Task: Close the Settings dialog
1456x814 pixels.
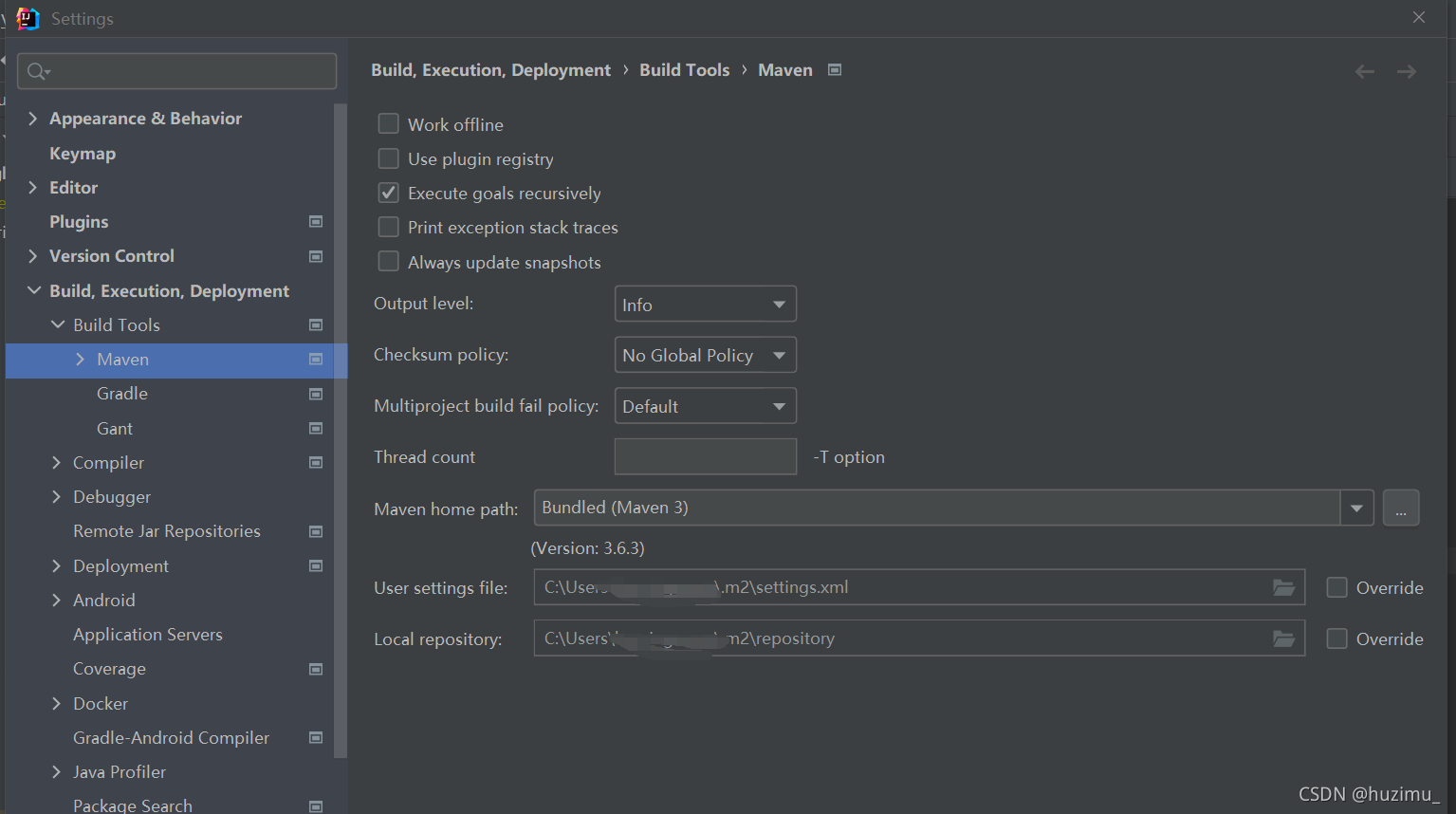Action: click(x=1419, y=17)
